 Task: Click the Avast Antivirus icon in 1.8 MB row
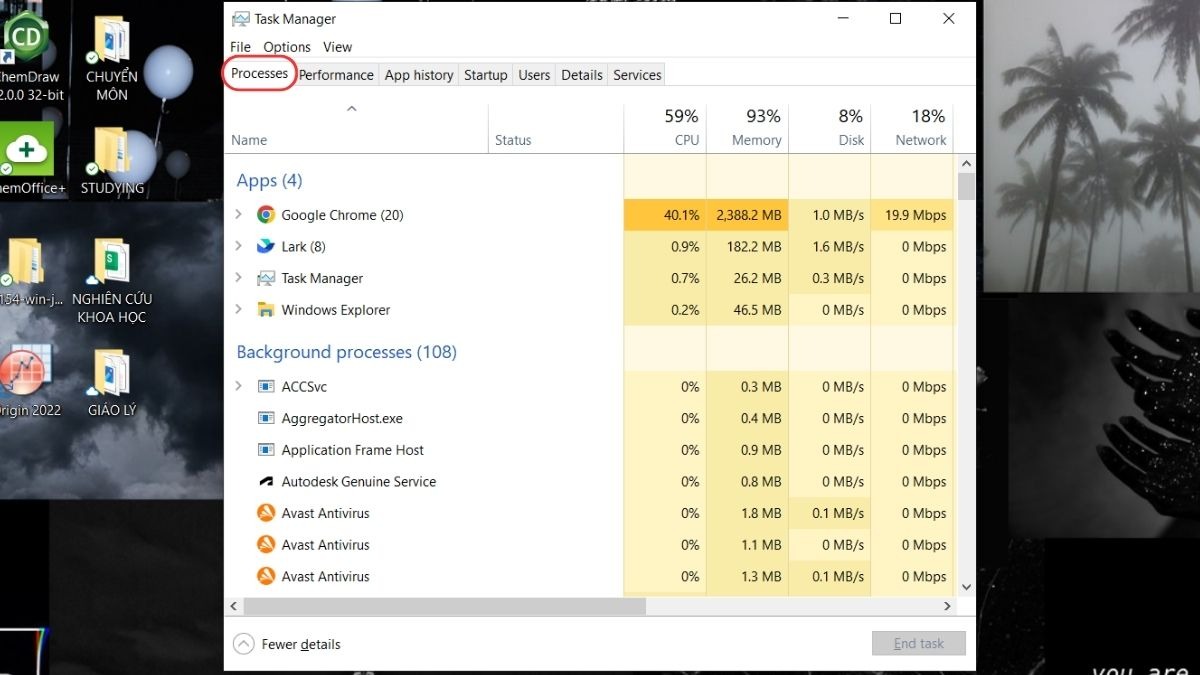266,513
